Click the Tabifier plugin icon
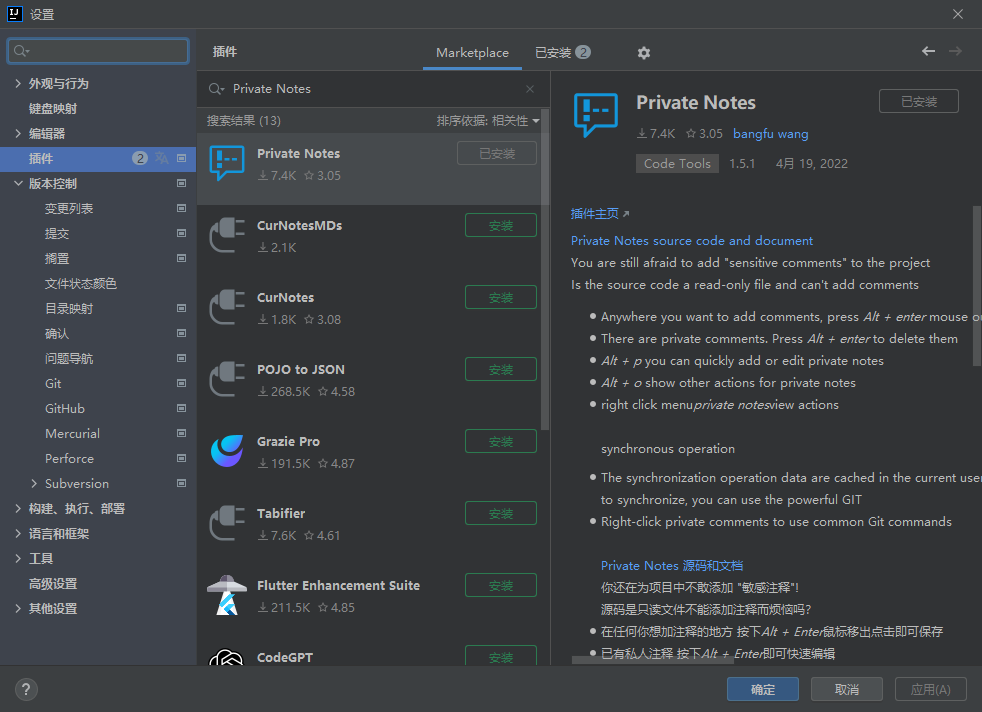 [227, 524]
